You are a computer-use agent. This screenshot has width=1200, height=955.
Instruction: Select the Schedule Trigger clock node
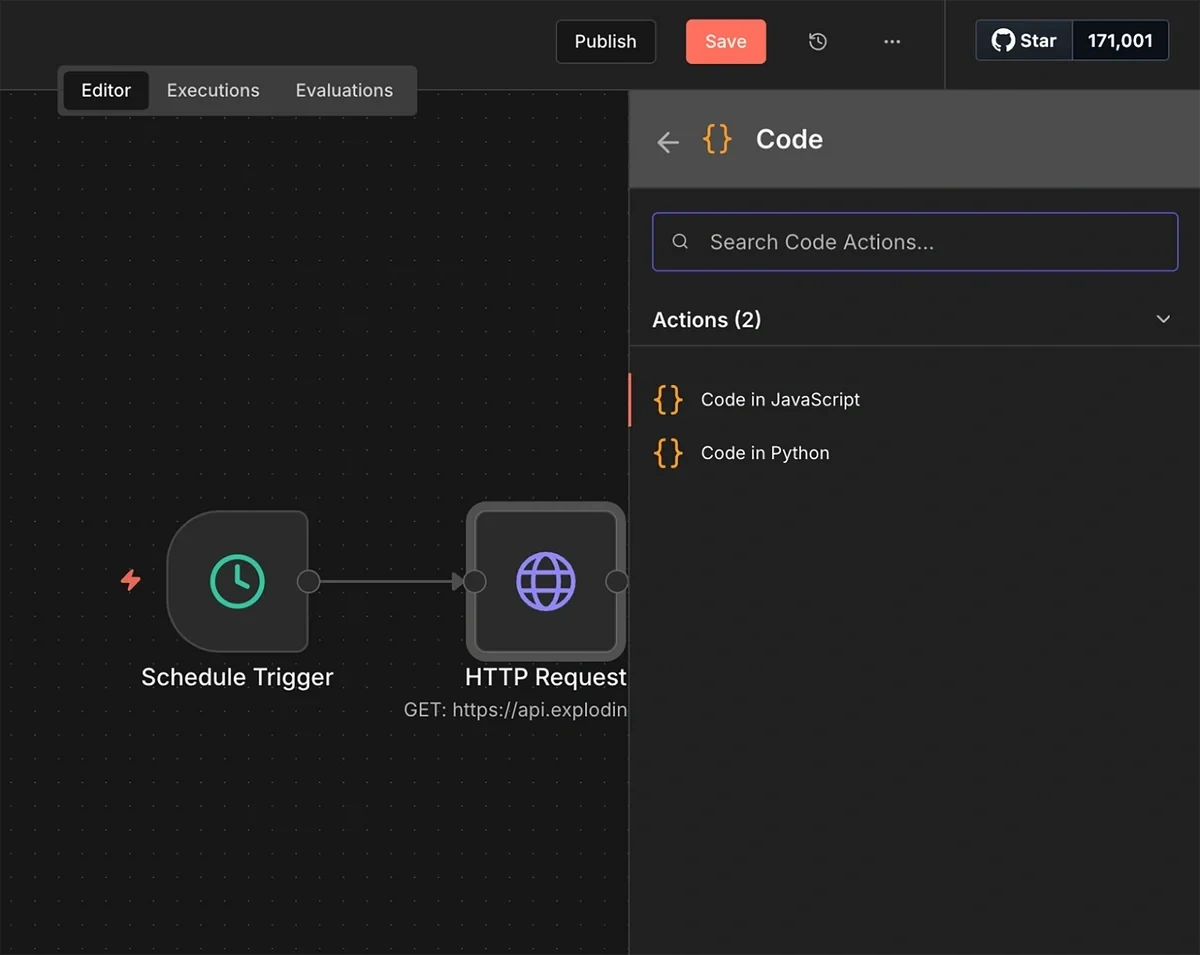pyautogui.click(x=238, y=581)
